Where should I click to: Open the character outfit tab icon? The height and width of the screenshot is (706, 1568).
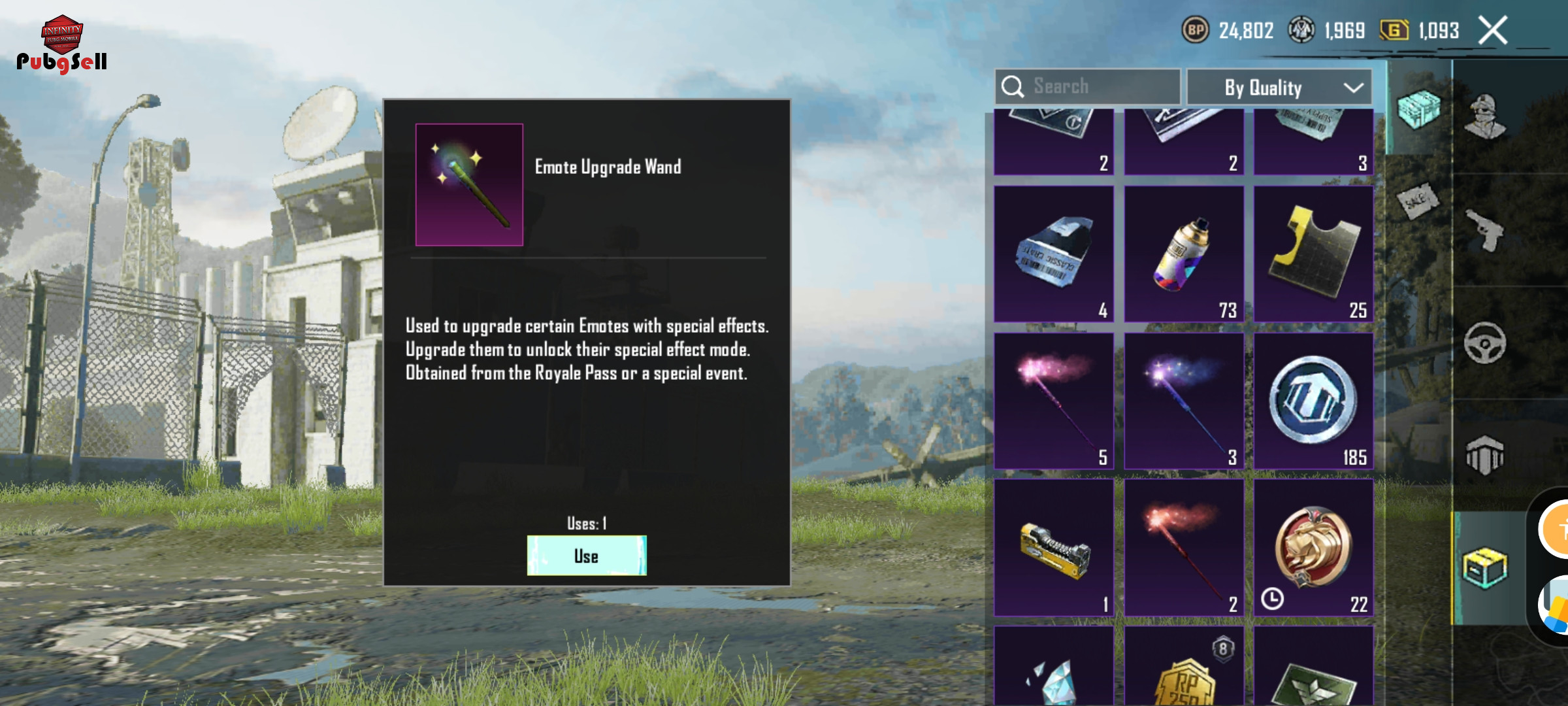click(1485, 116)
